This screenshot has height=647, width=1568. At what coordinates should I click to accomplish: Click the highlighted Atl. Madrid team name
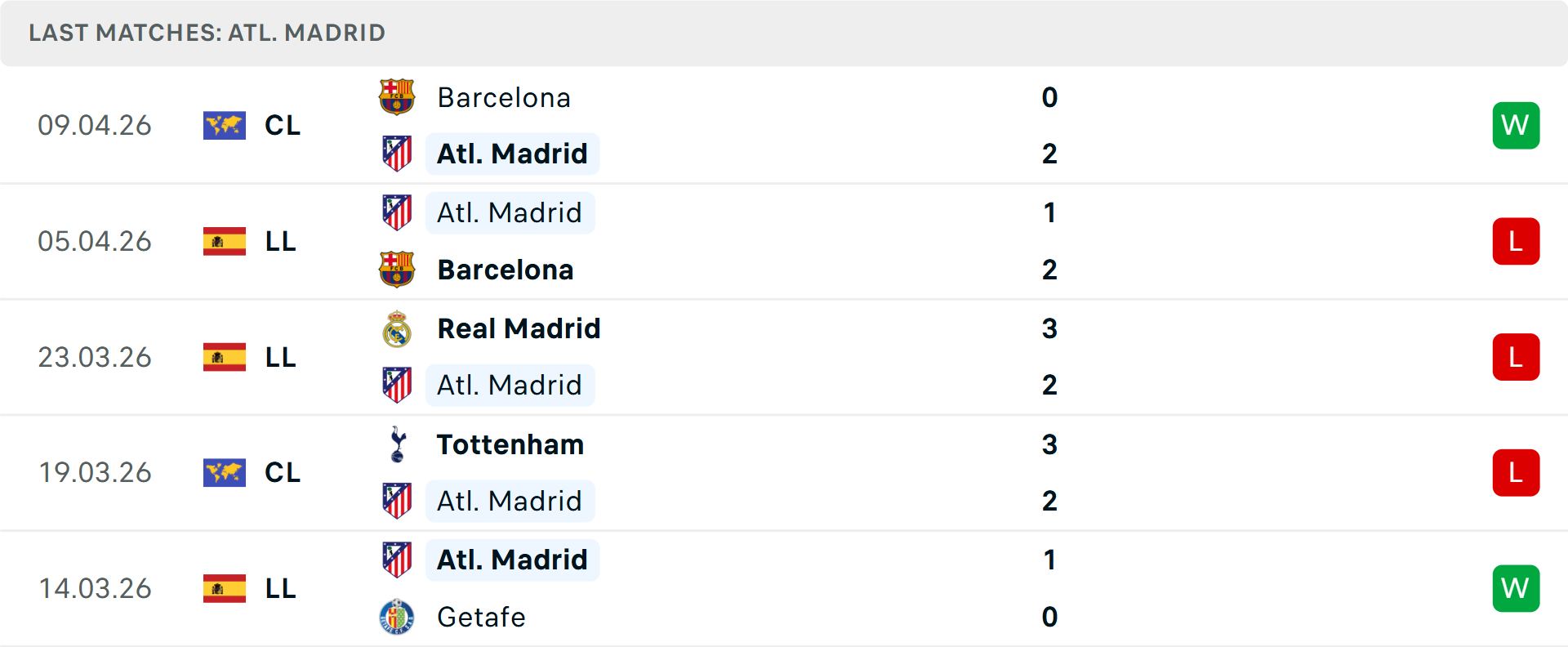point(512,153)
